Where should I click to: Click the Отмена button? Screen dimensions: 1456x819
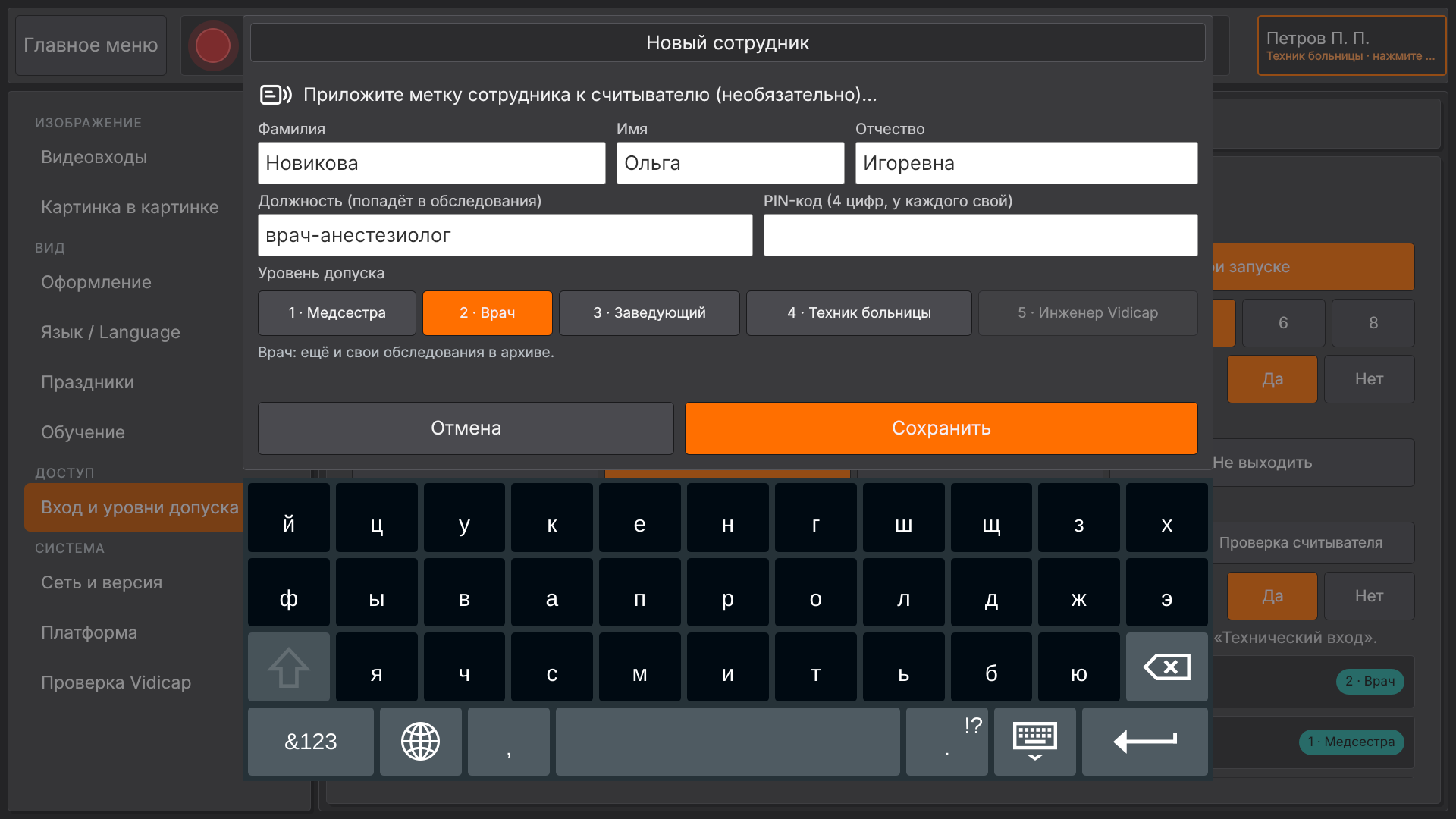point(466,428)
